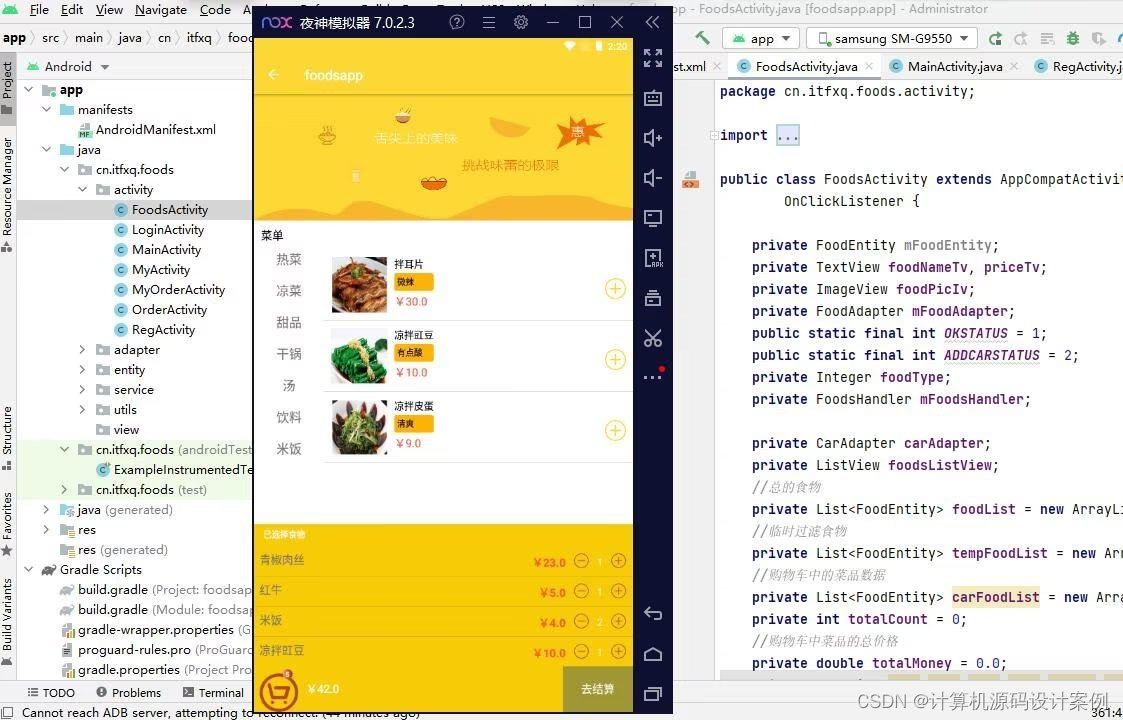
Task: Decrease cart 凉拌豇豆 quantity
Action: pyautogui.click(x=582, y=651)
